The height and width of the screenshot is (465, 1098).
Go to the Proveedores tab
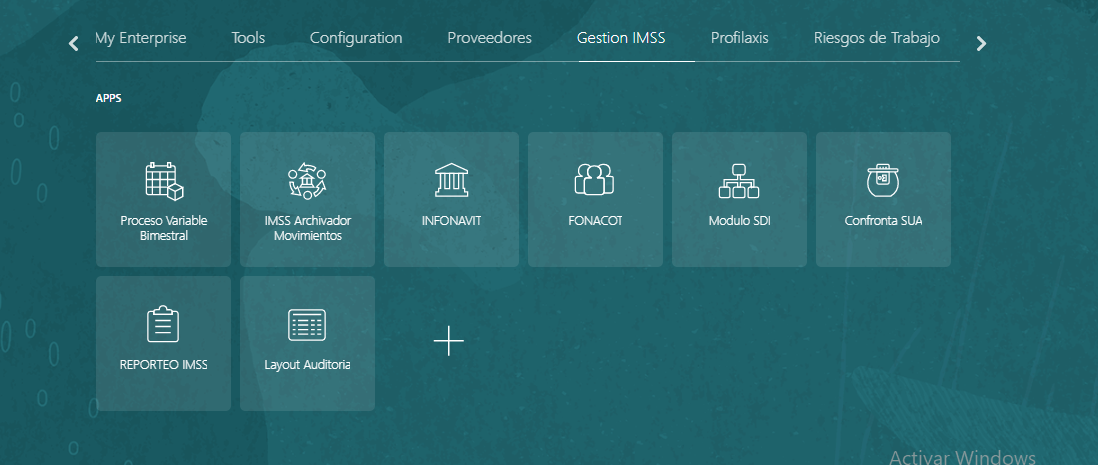[489, 39]
